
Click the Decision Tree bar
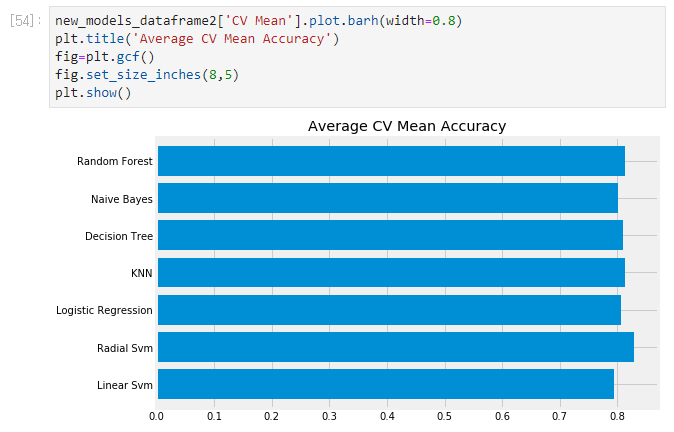pyautogui.click(x=390, y=235)
